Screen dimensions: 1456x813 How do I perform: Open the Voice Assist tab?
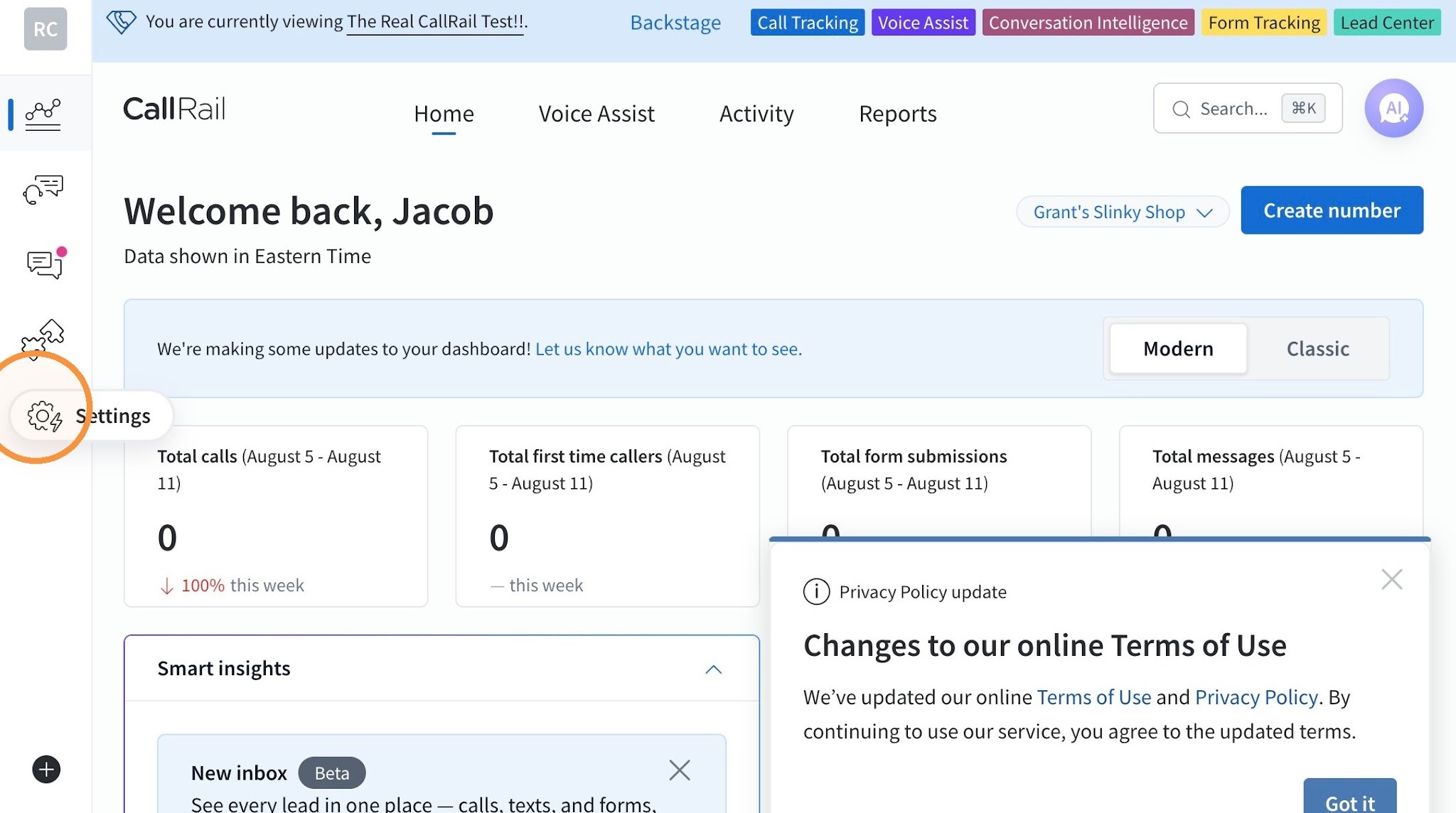click(596, 114)
